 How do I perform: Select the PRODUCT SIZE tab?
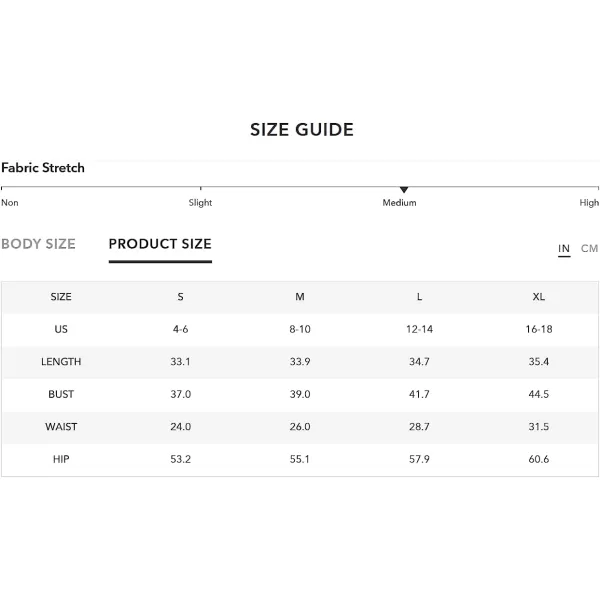tap(160, 244)
